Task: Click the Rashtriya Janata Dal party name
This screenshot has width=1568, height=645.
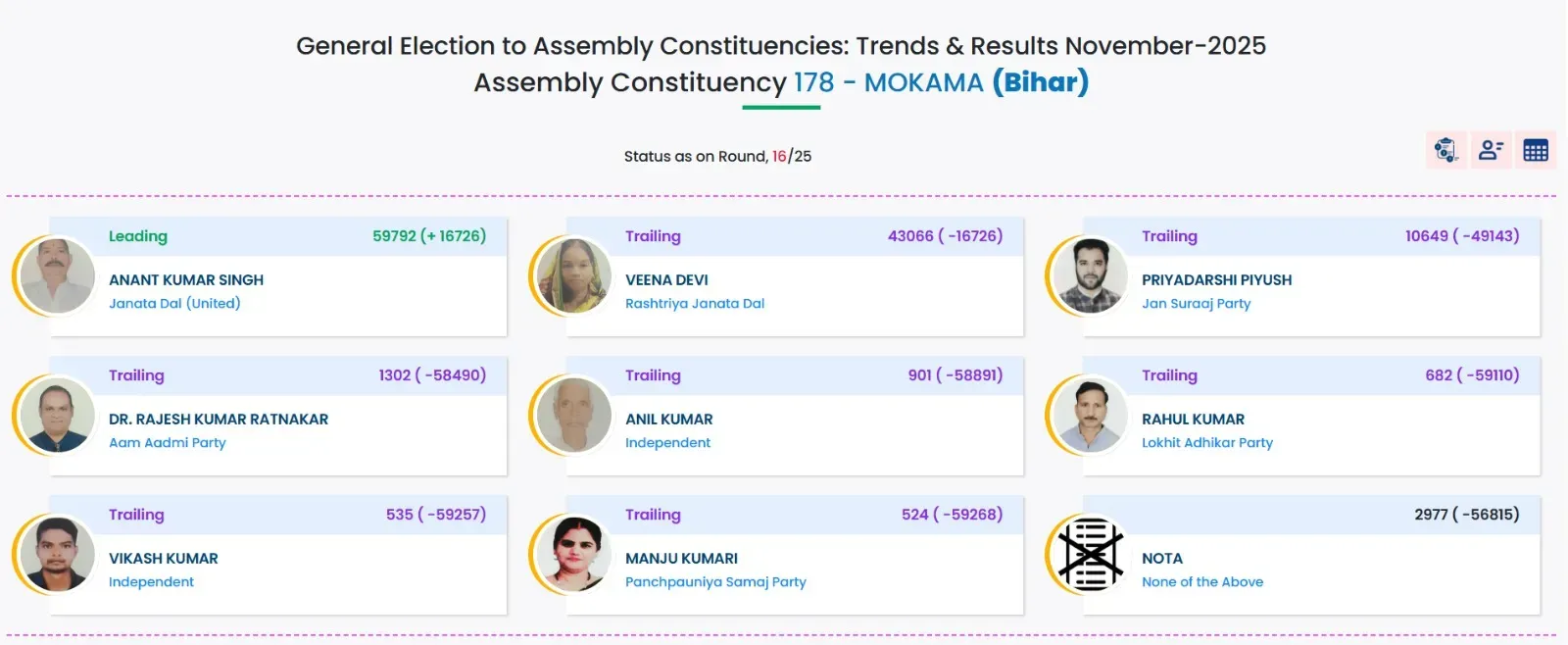Action: 695,304
